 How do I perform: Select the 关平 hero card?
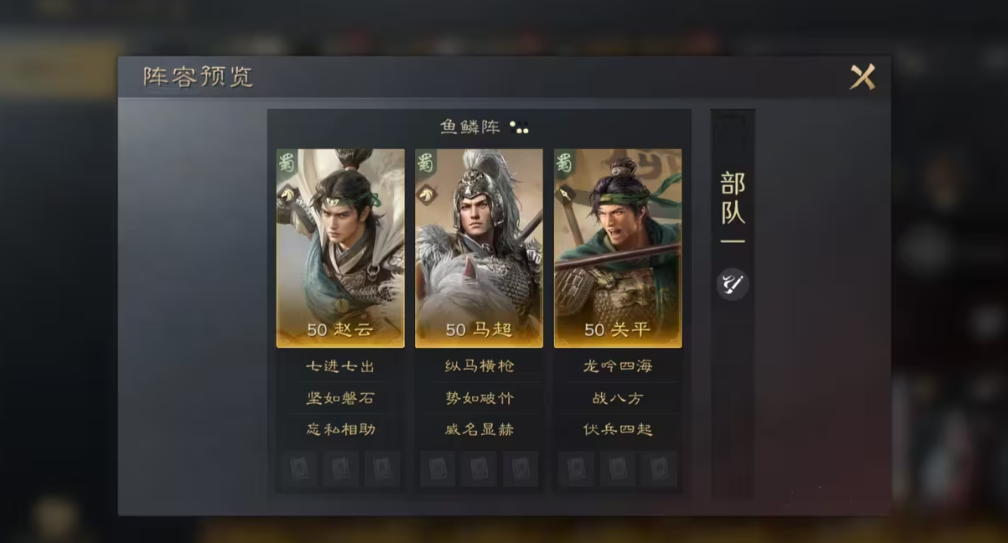[618, 248]
